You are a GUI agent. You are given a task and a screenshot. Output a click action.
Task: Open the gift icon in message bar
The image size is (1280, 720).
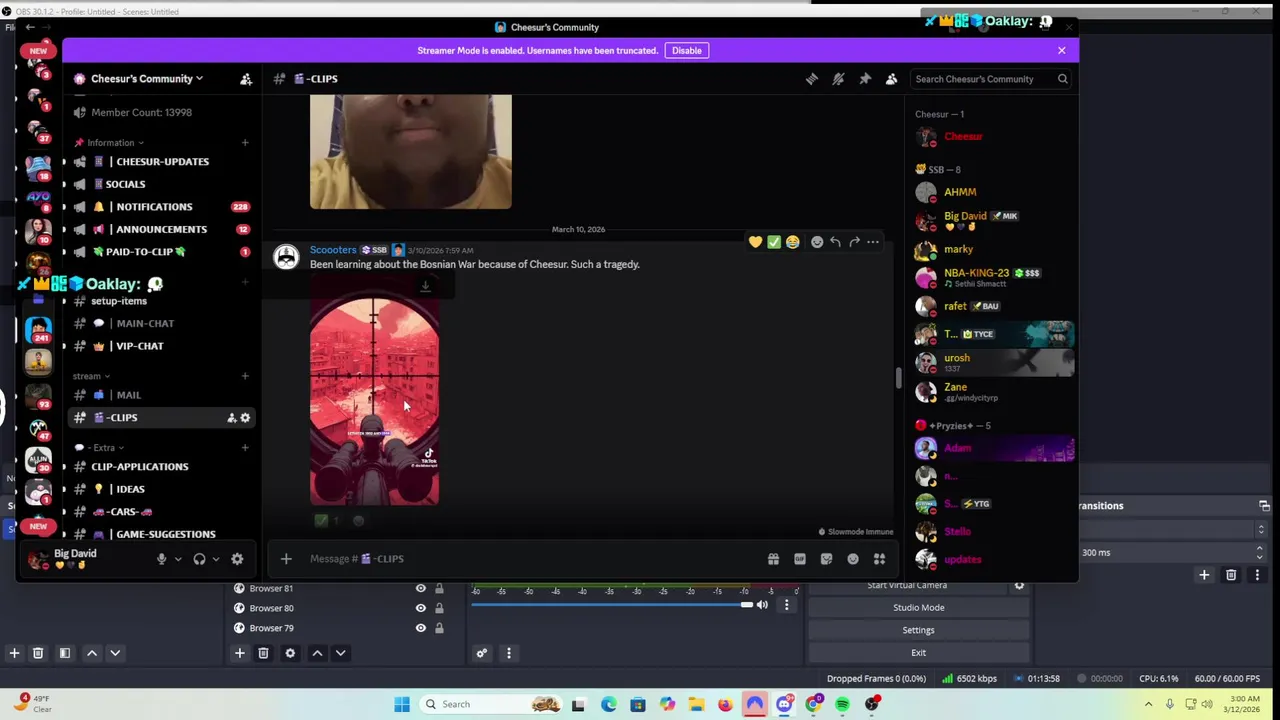pyautogui.click(x=773, y=559)
